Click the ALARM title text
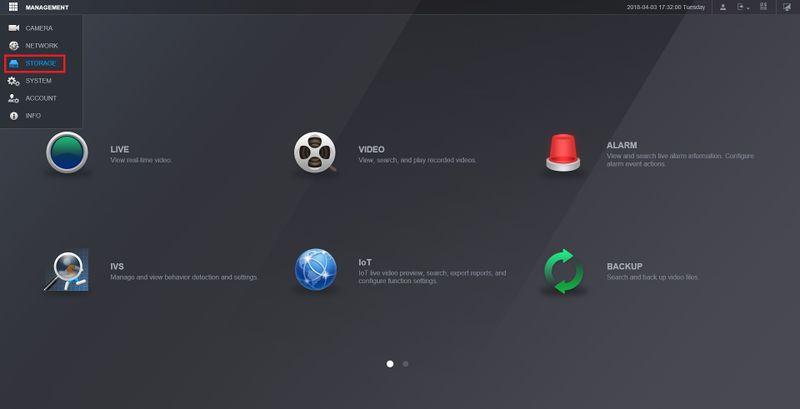This screenshot has height=409, width=800. point(621,145)
